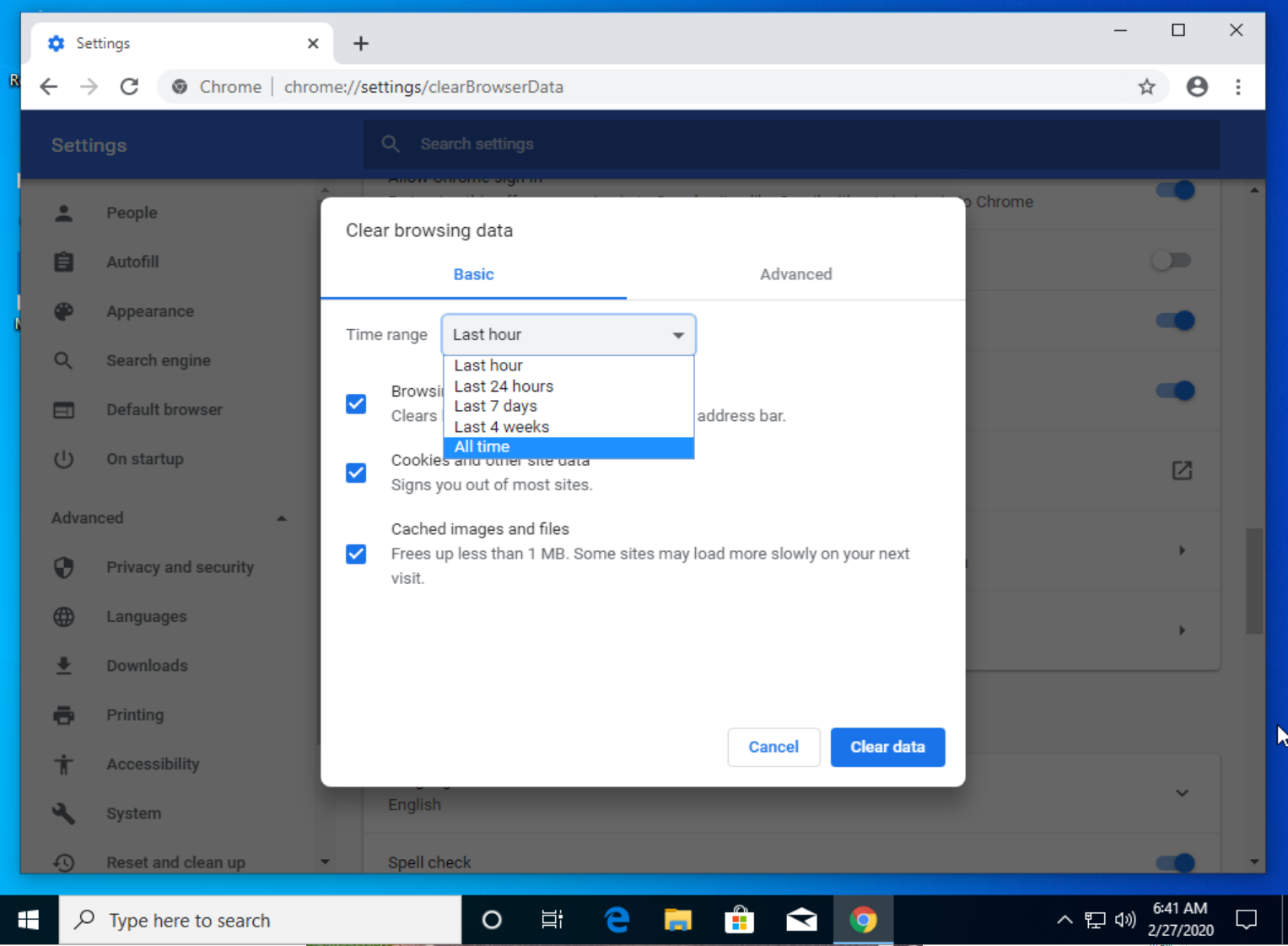Select the Basic tab in dialog
The height and width of the screenshot is (946, 1288).
click(473, 274)
